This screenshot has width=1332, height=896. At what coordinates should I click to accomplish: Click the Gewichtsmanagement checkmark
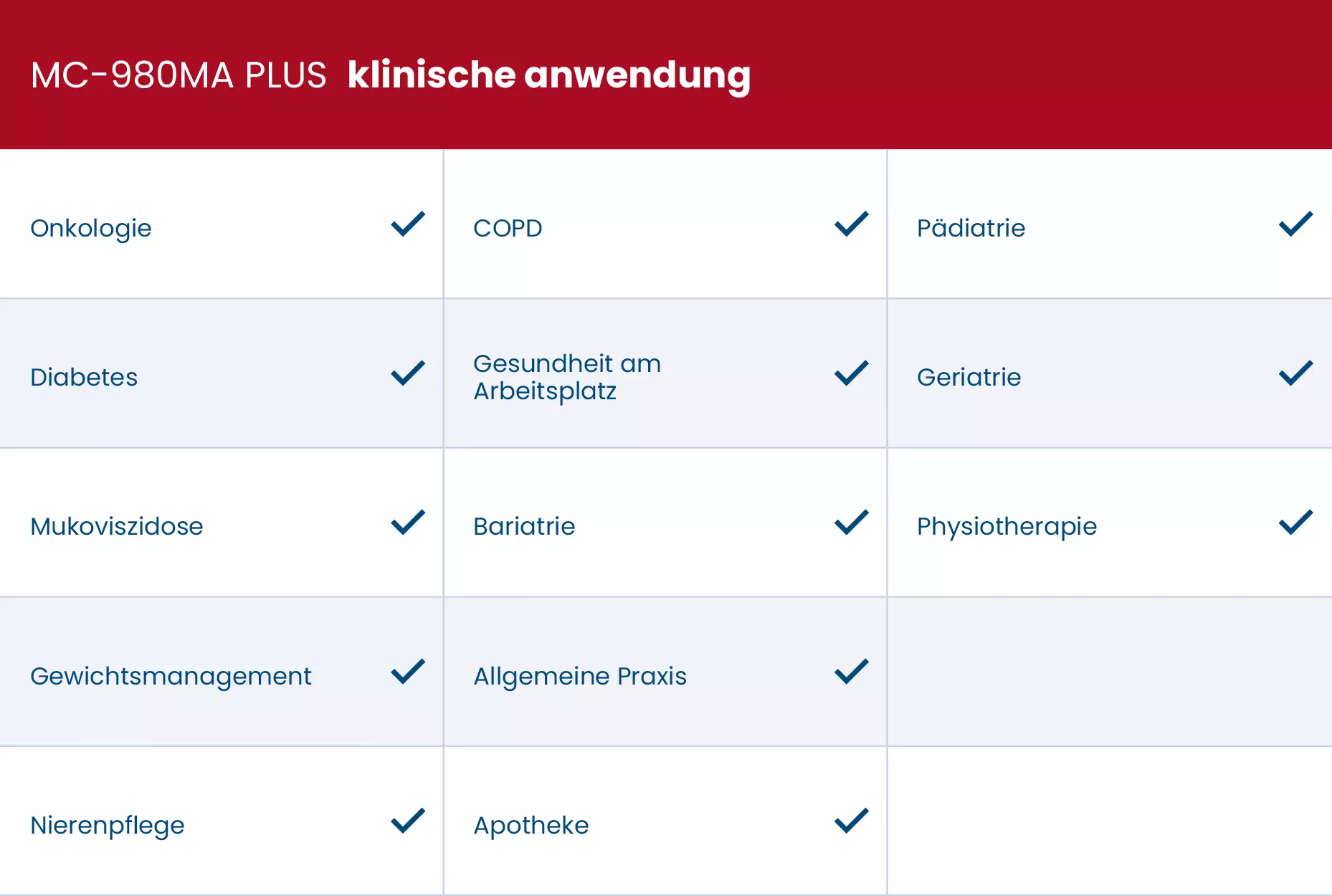(408, 672)
